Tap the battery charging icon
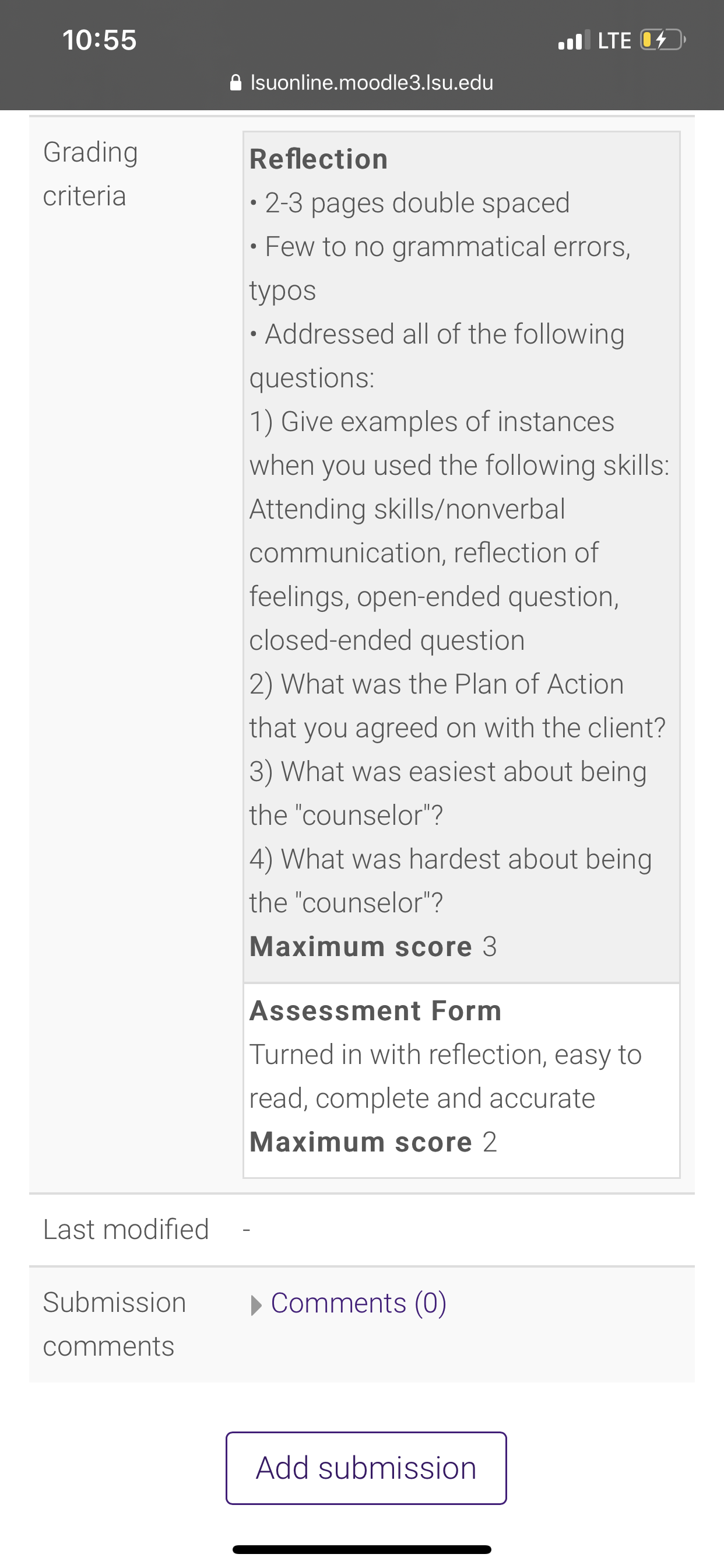The image size is (724, 1568). pyautogui.click(x=663, y=40)
